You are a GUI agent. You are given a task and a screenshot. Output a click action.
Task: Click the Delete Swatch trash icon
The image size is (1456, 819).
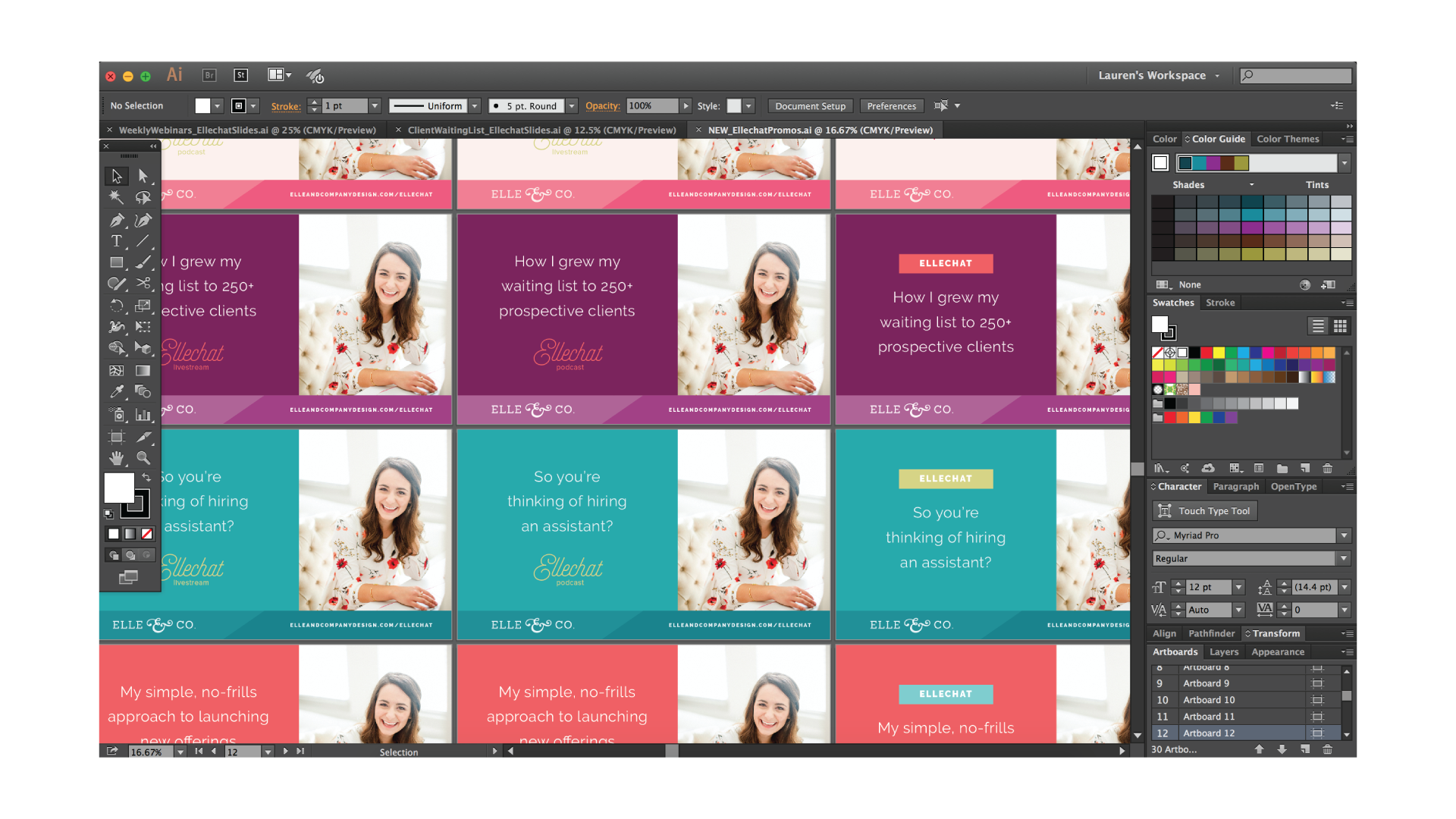(x=1327, y=469)
